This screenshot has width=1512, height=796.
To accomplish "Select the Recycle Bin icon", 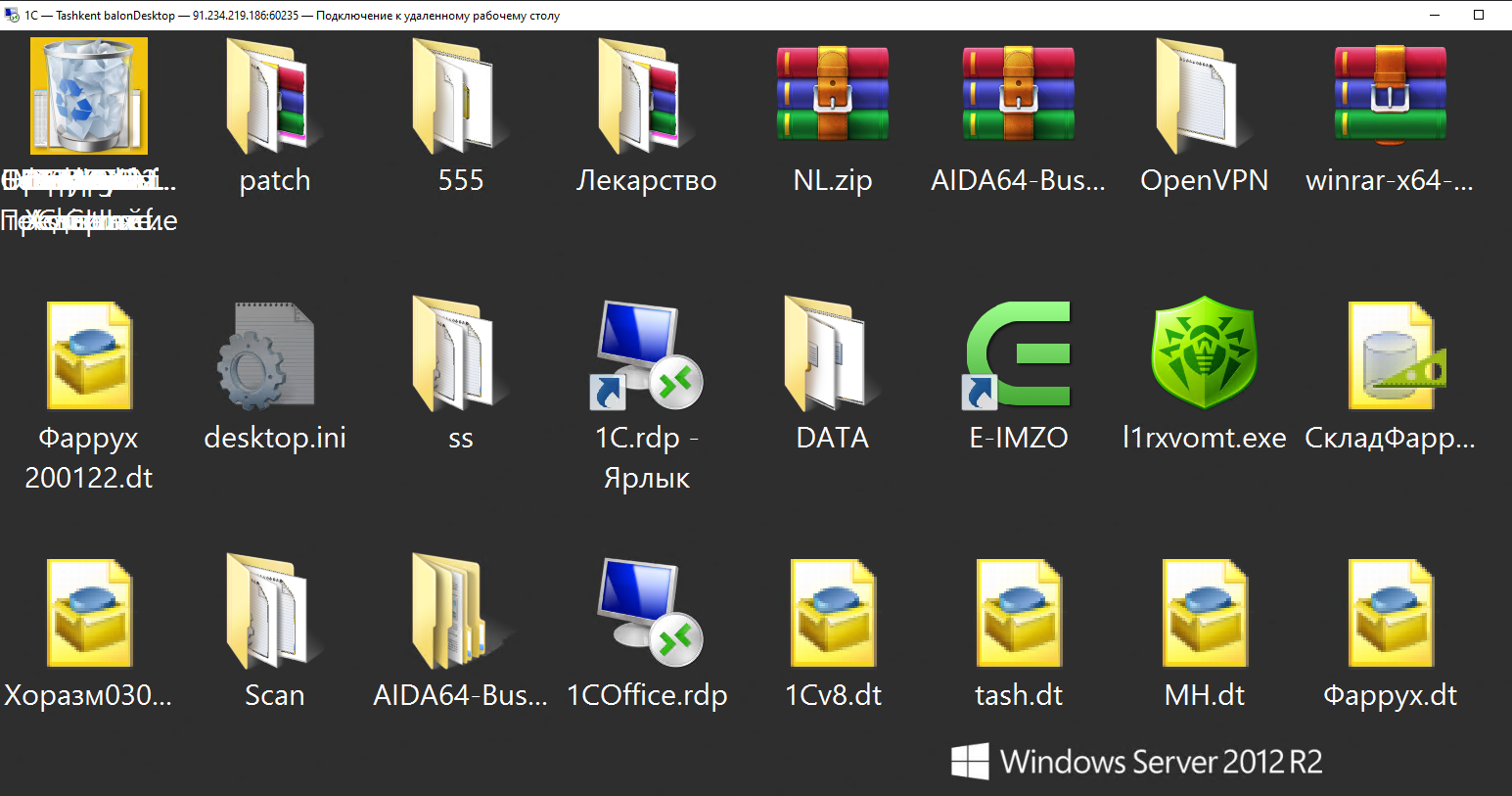I will pos(89,96).
